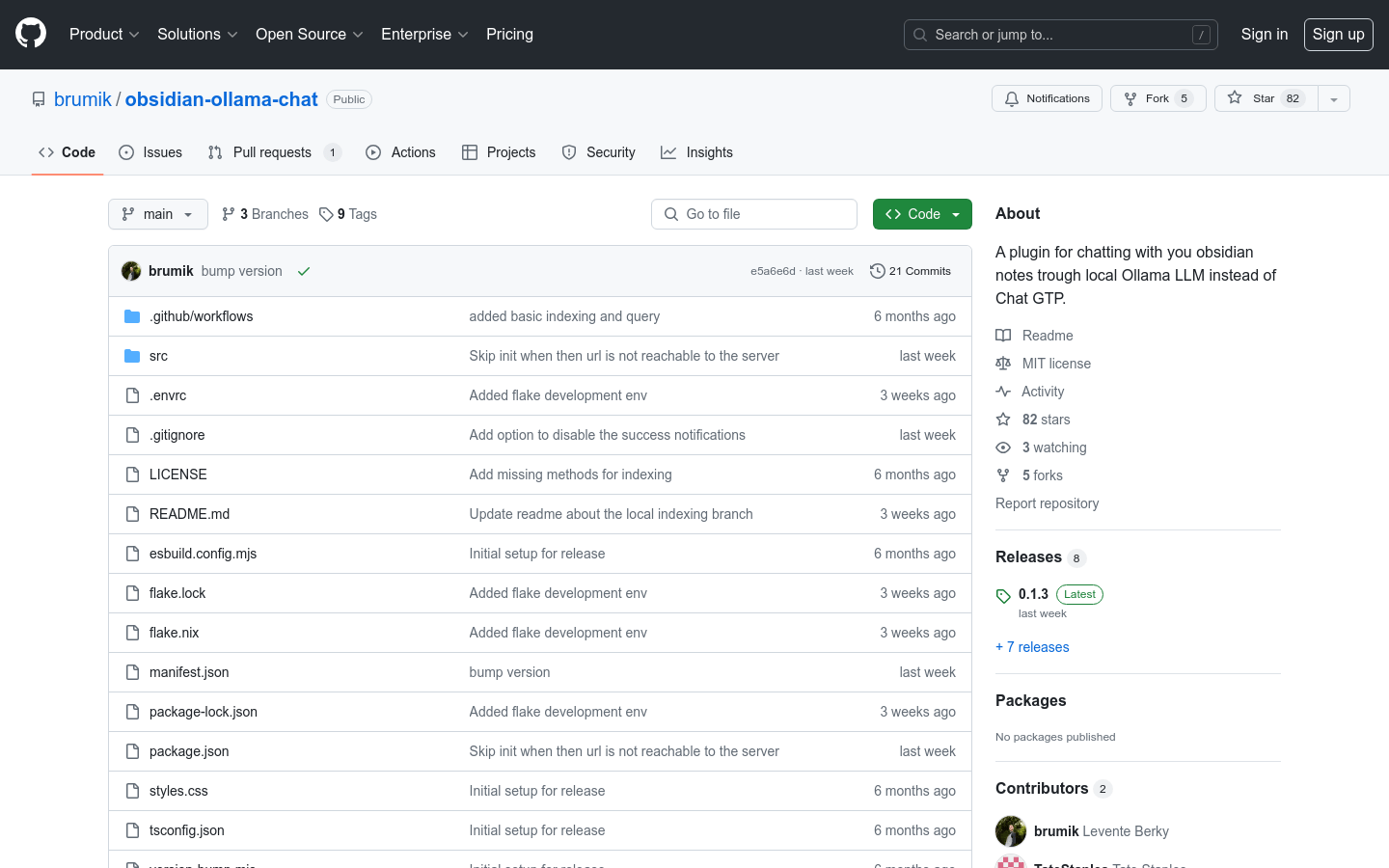Click brumik avatar under Contributors
This screenshot has height=868, width=1389.
pyautogui.click(x=1011, y=831)
